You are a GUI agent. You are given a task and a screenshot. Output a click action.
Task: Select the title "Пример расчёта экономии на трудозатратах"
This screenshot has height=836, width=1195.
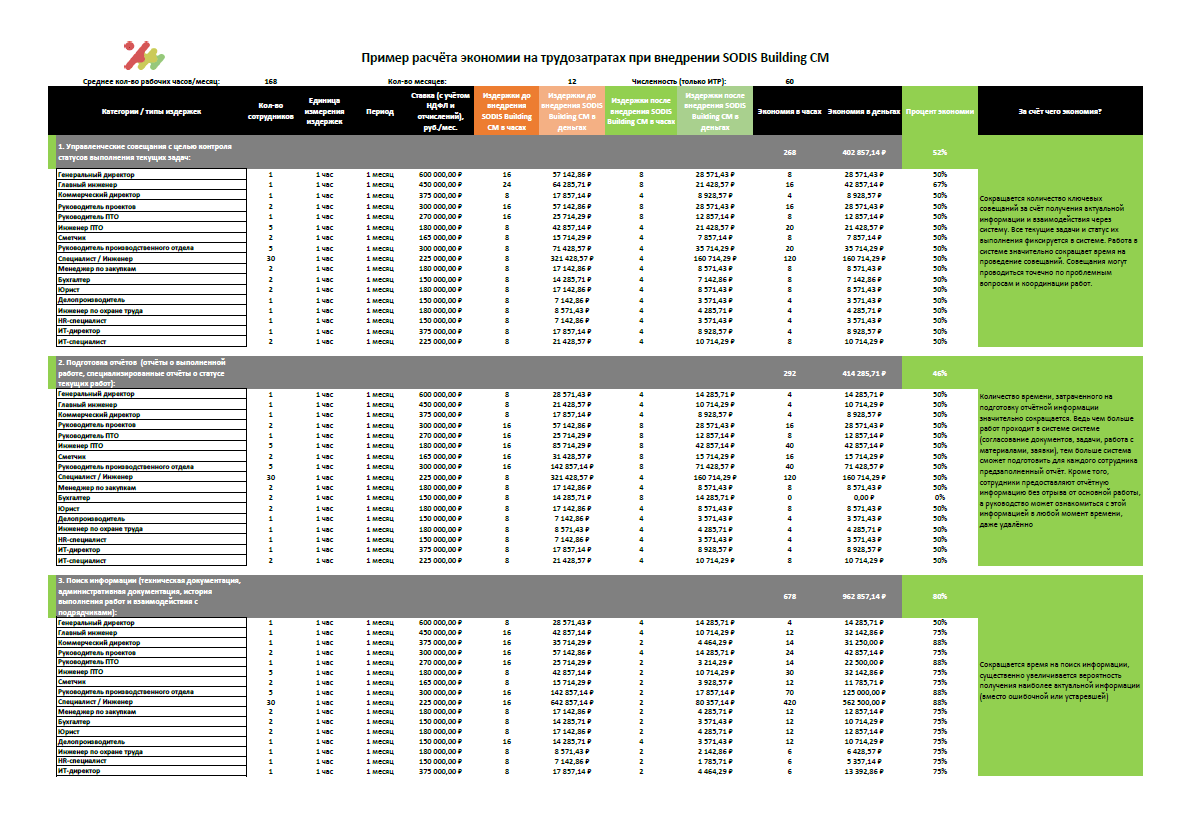coord(597,58)
